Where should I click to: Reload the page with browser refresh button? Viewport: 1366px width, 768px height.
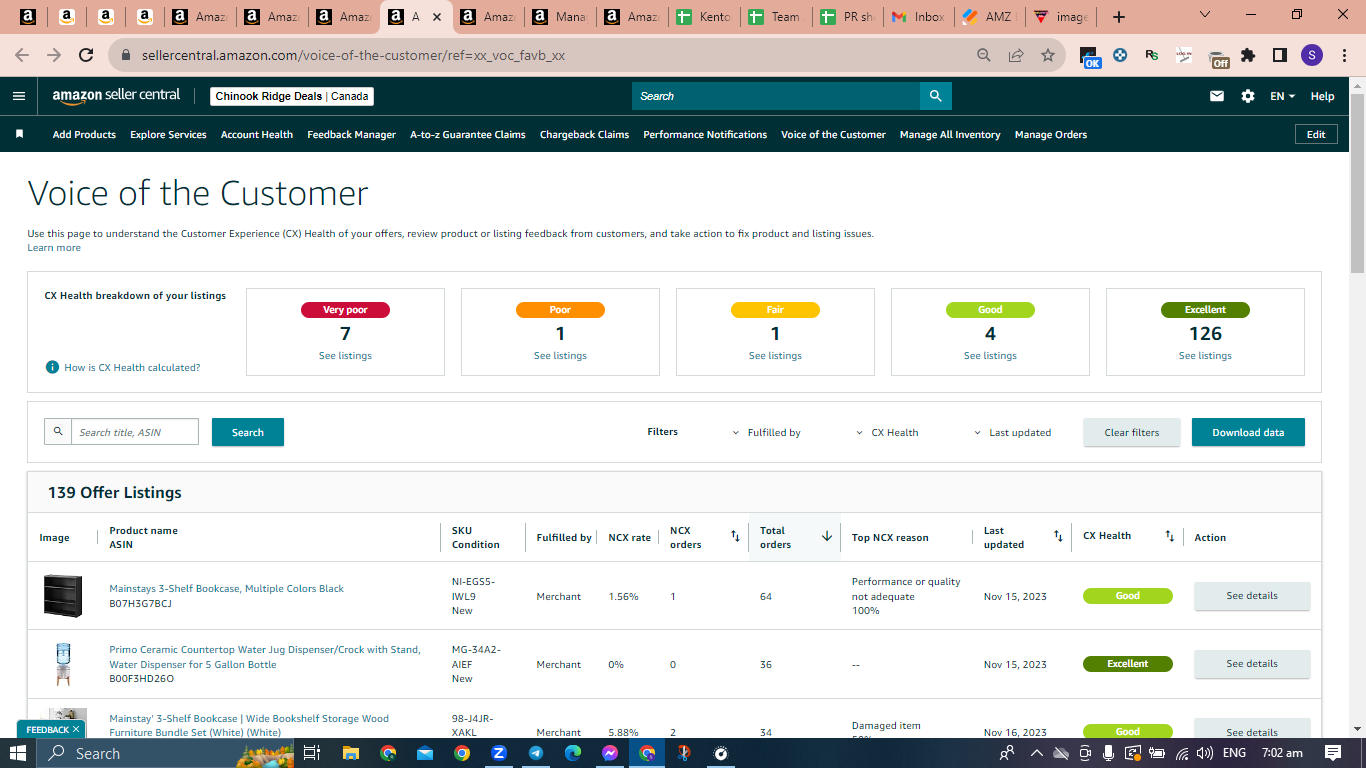(86, 55)
